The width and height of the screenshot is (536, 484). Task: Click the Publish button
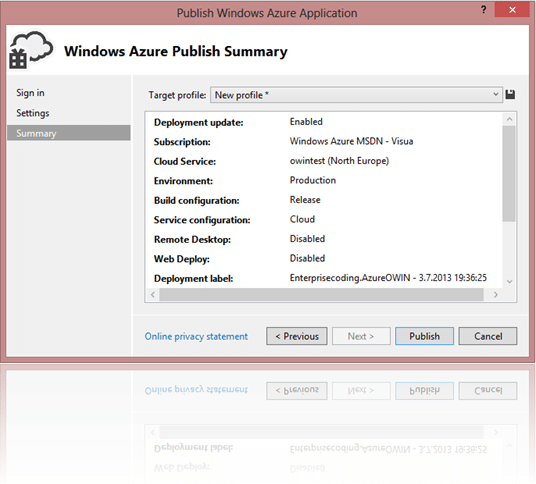tap(424, 336)
